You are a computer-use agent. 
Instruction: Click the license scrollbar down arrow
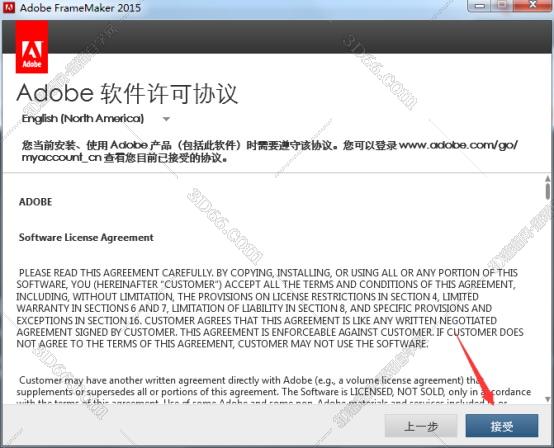tap(548, 400)
